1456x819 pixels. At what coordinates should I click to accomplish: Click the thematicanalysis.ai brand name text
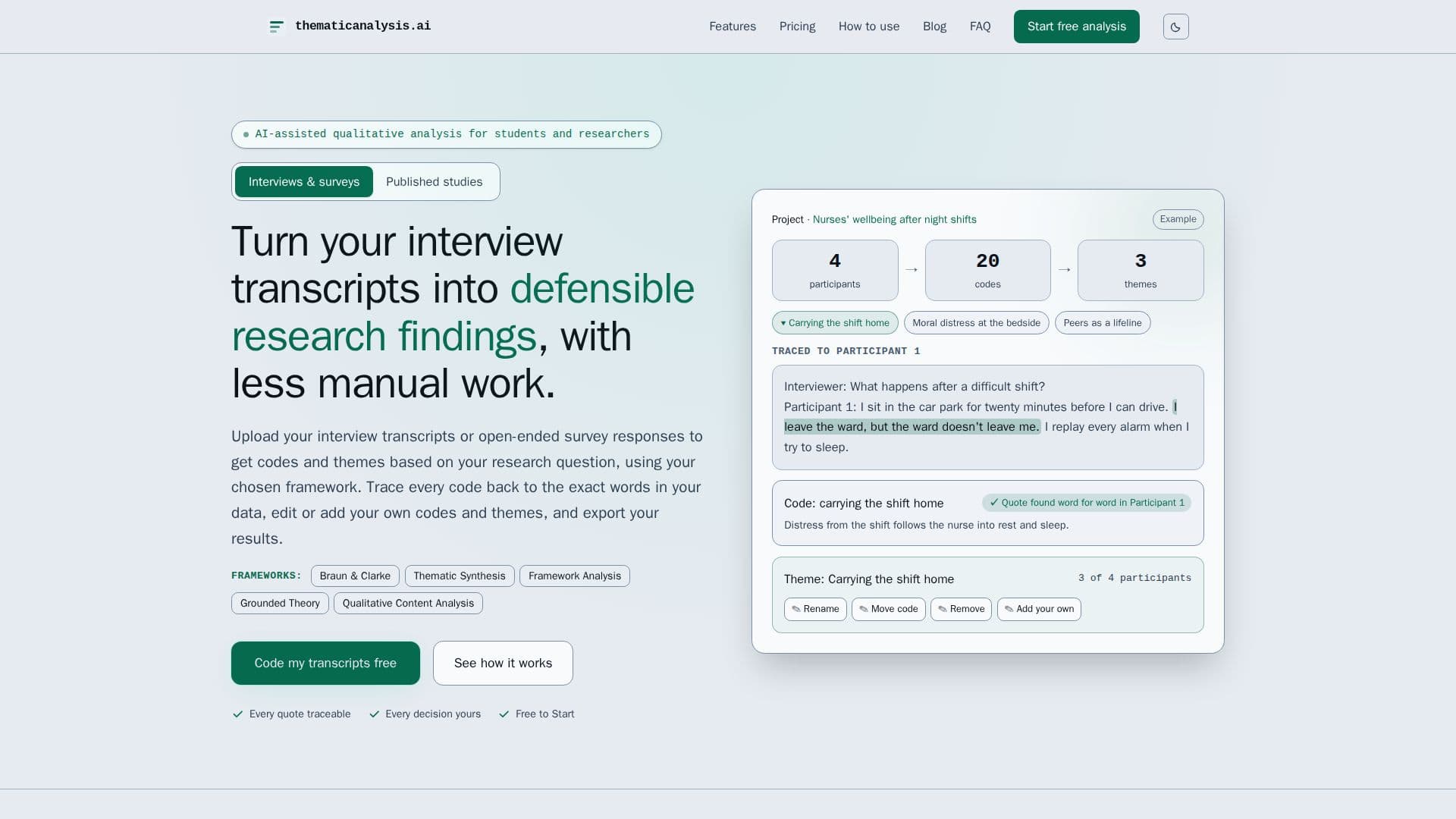click(362, 26)
